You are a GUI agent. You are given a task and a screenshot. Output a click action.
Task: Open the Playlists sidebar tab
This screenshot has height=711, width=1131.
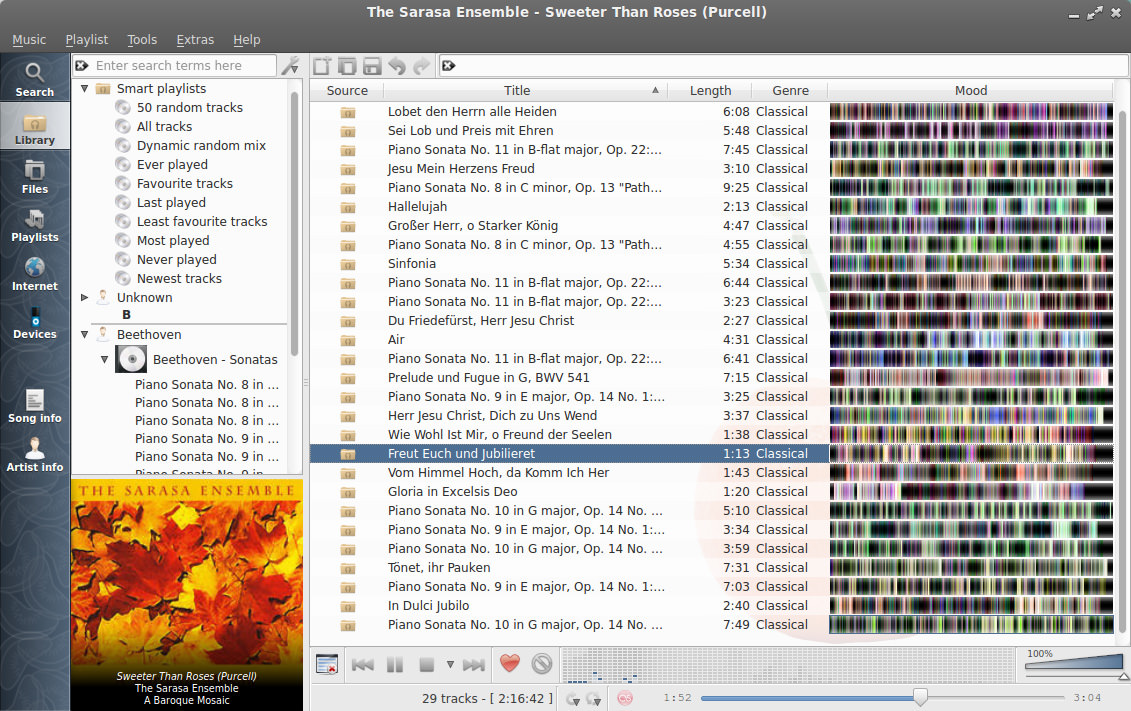coord(35,224)
